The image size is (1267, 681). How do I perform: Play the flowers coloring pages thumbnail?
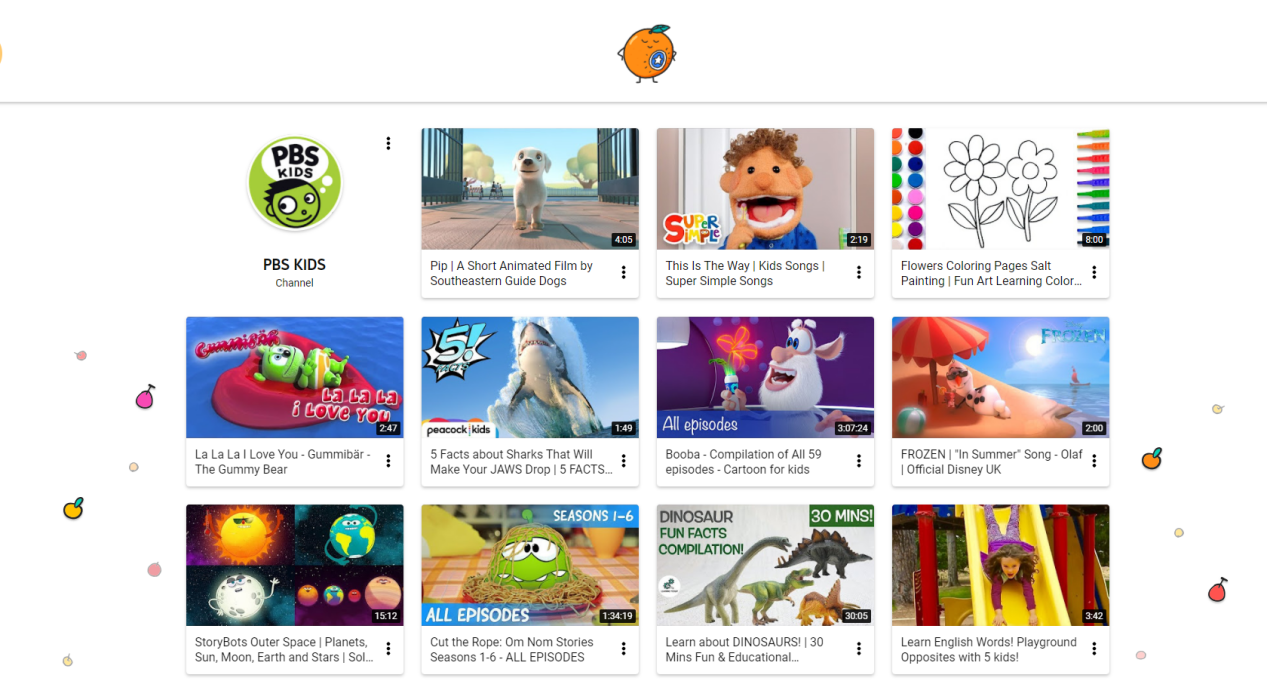pyautogui.click(x=1001, y=189)
